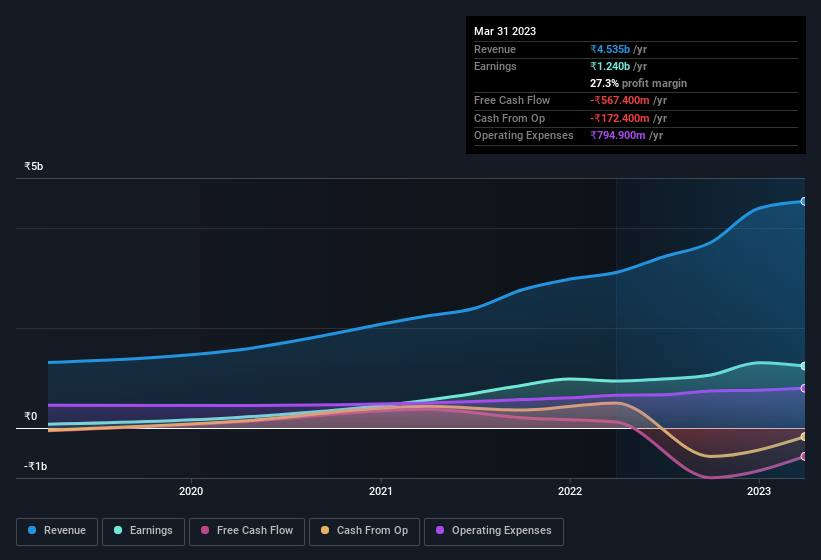Click the 2020 x-axis label
Screen dimensions: 821x560
tap(191, 491)
